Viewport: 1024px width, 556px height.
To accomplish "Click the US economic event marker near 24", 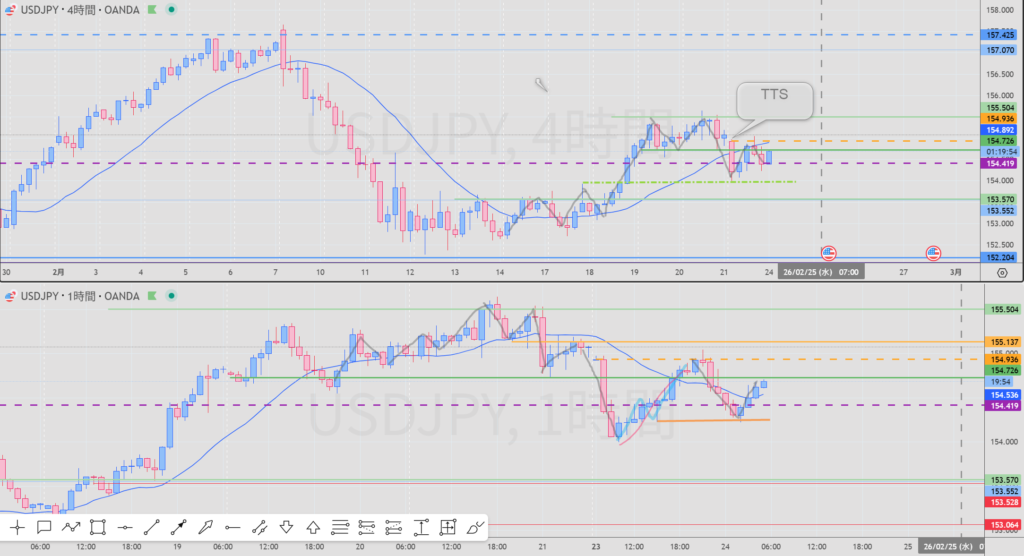I will pyautogui.click(x=828, y=253).
